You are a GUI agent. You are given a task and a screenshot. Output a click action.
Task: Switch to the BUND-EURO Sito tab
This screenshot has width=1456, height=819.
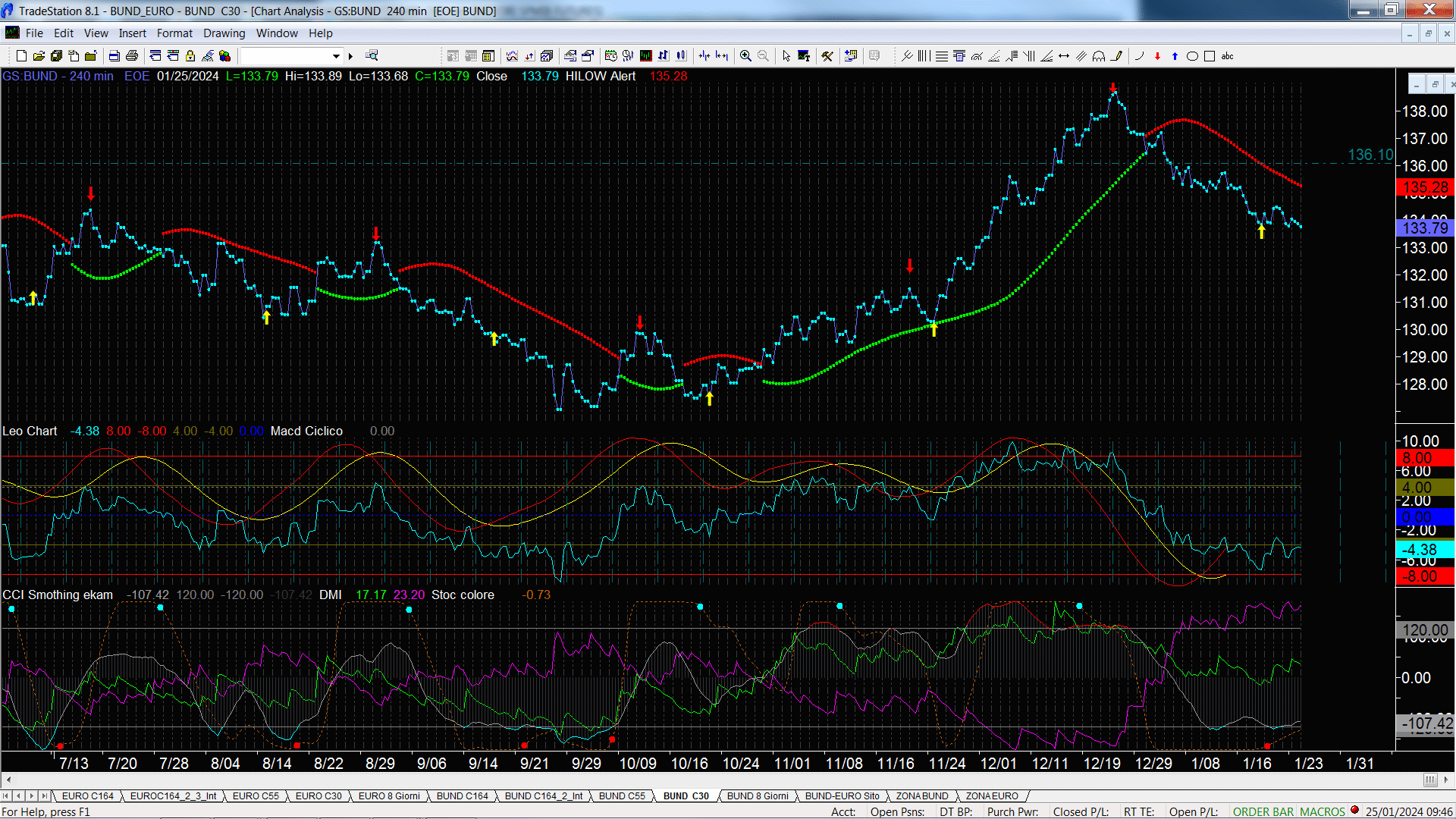842,796
